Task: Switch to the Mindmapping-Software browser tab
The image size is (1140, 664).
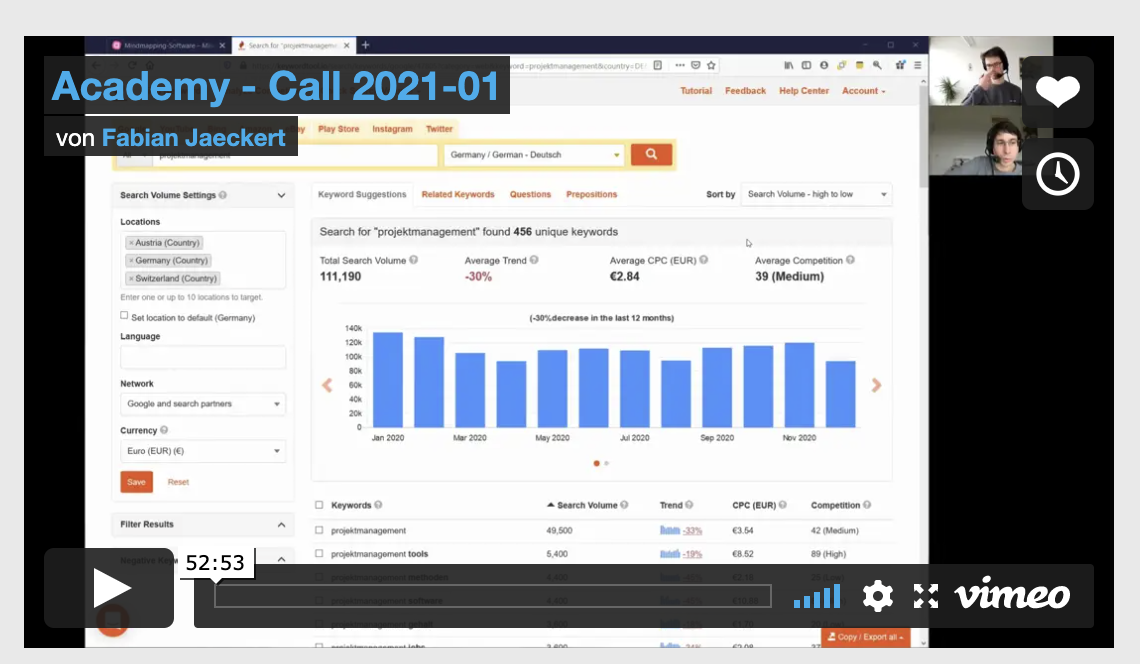Action: 169,45
